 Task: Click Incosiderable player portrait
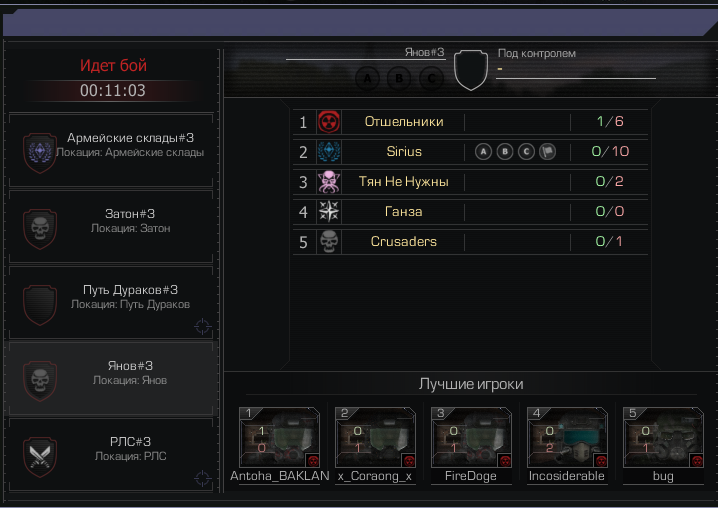point(567,437)
